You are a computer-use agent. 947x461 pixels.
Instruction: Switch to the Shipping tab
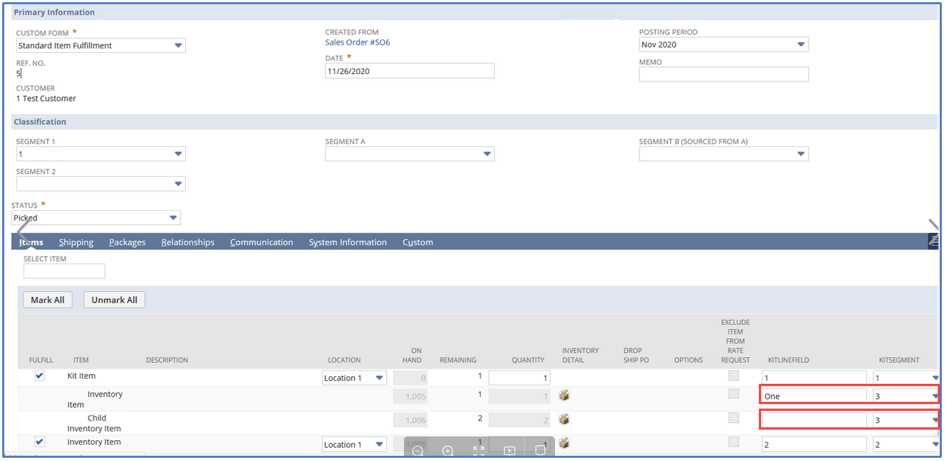[76, 242]
